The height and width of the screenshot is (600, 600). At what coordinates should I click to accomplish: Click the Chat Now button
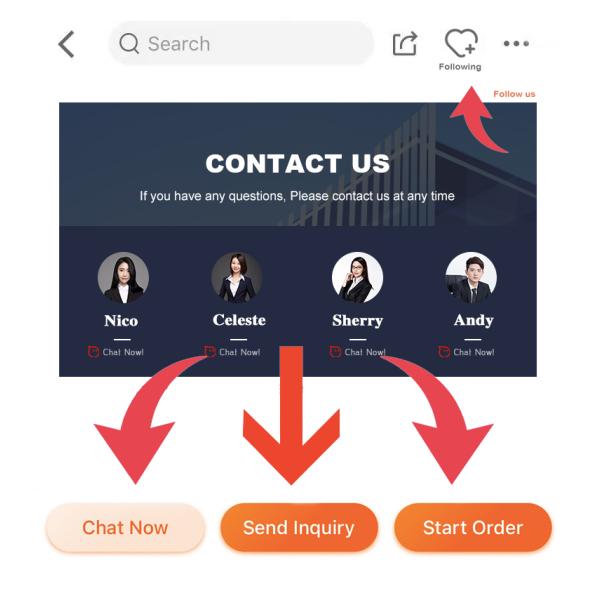(x=125, y=528)
